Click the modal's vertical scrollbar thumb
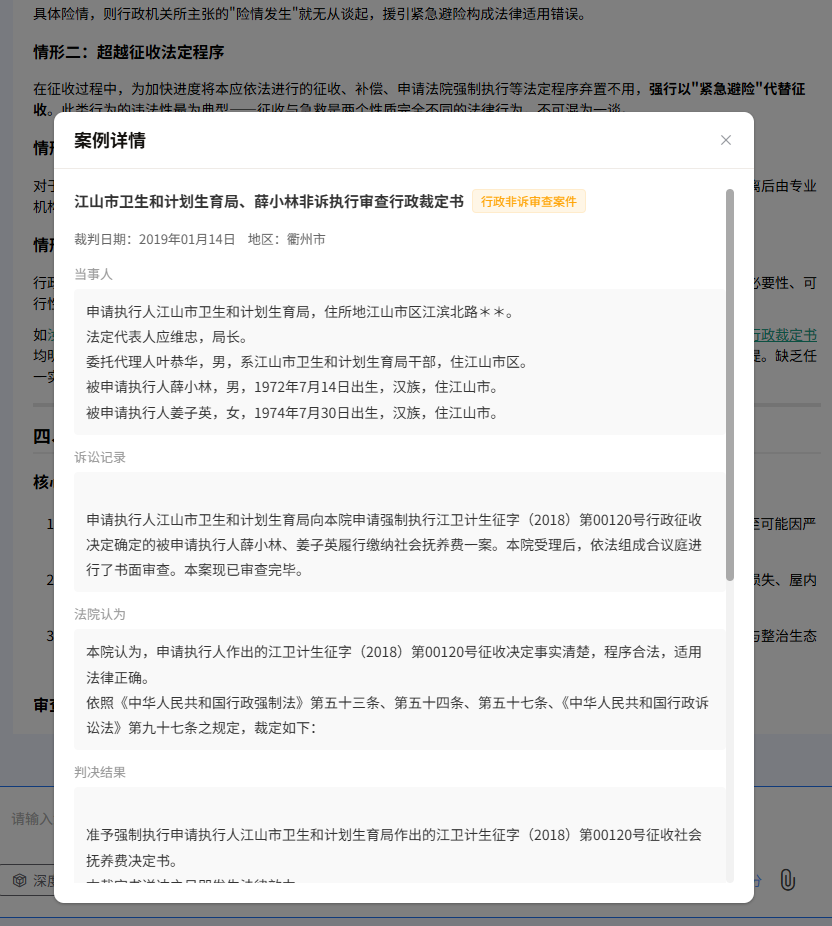Image resolution: width=832 pixels, height=926 pixels. (x=730, y=384)
